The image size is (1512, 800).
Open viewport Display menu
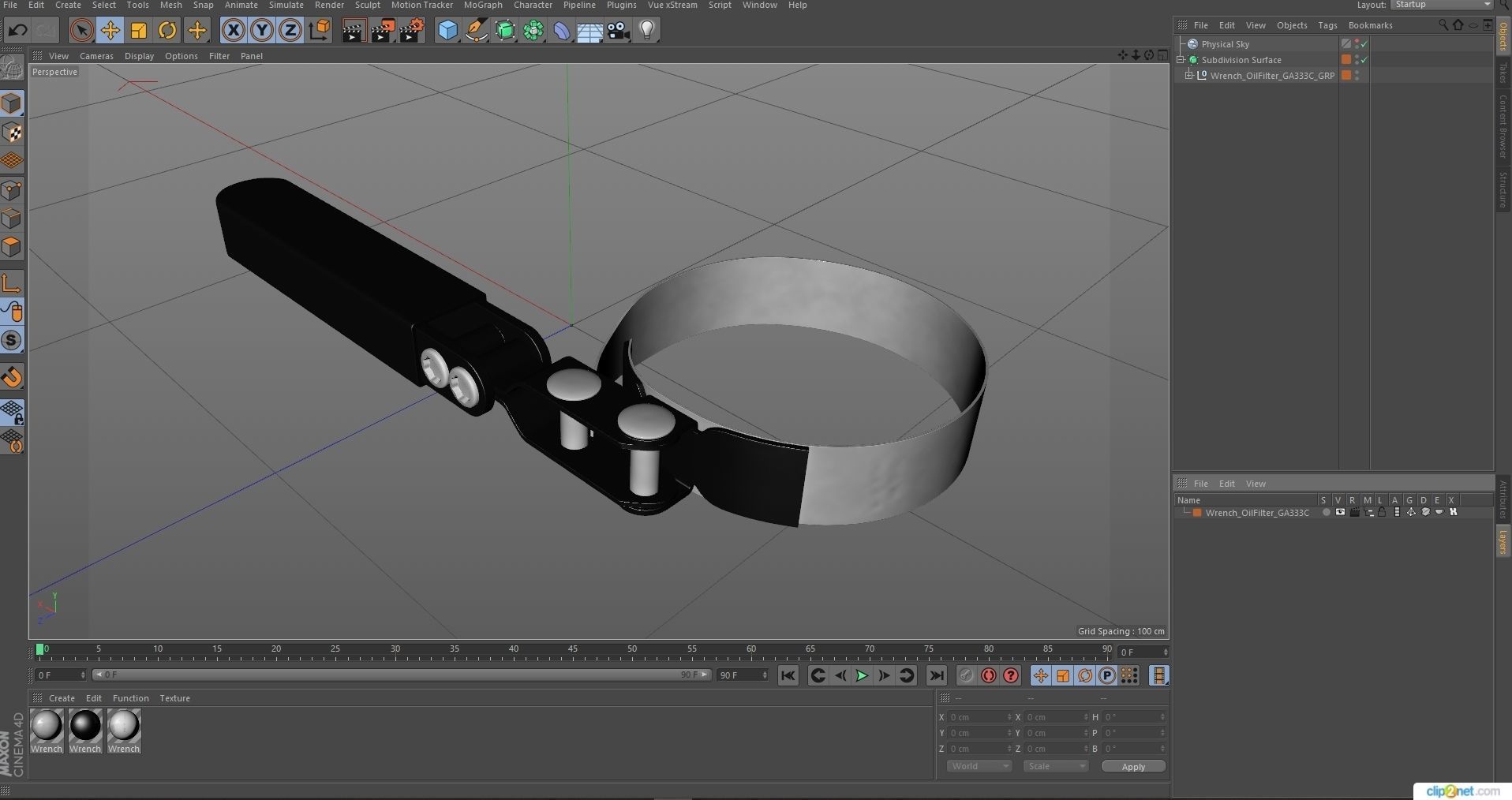139,56
